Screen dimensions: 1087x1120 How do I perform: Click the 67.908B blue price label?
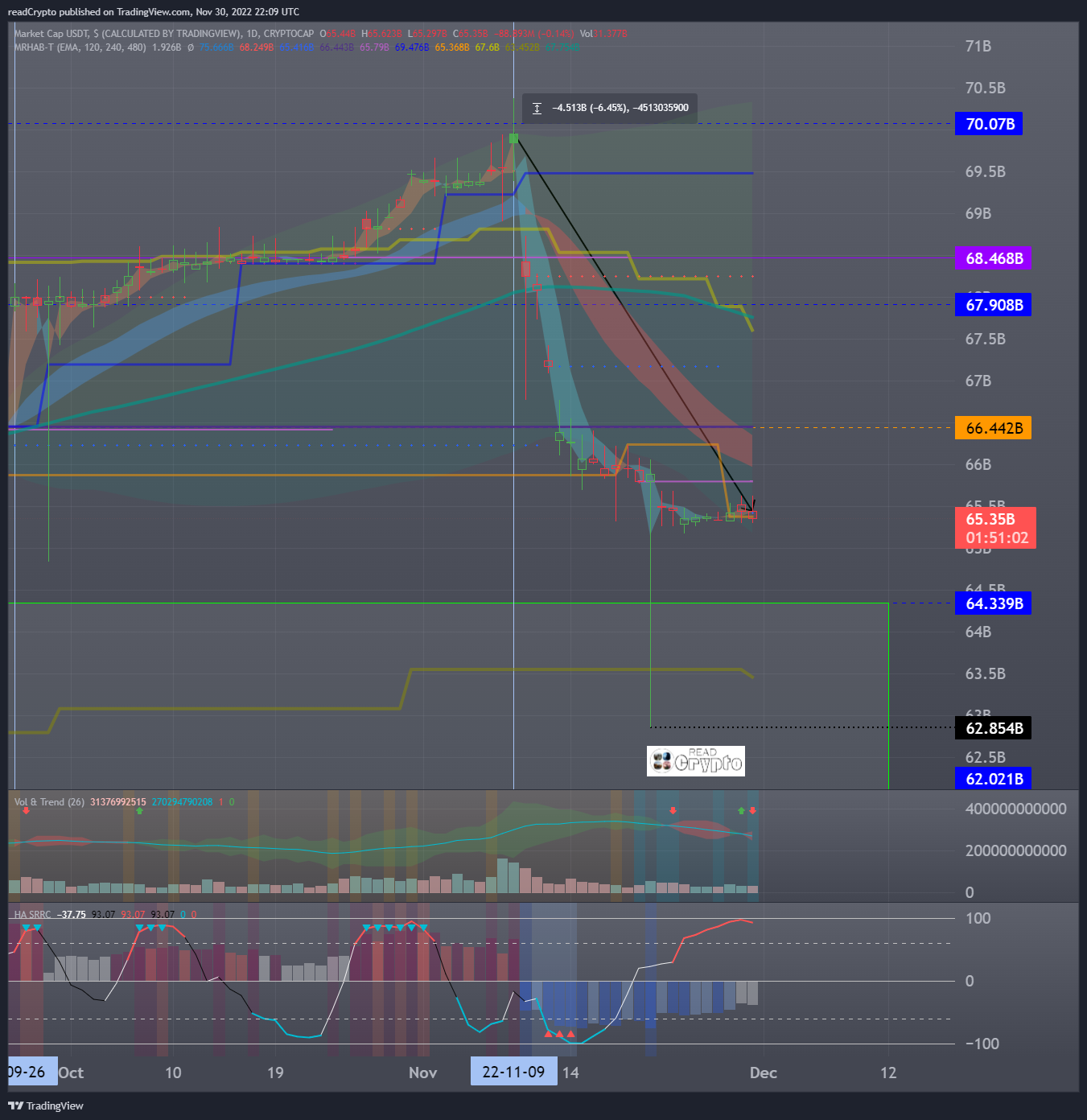tap(993, 305)
